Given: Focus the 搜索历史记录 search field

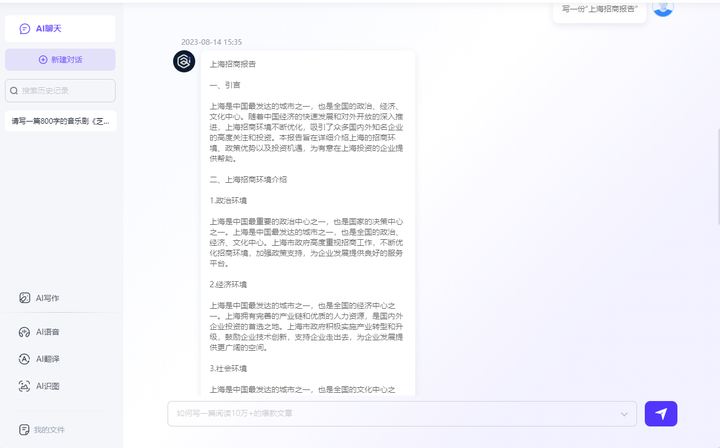Looking at the screenshot, I should coord(66,91).
